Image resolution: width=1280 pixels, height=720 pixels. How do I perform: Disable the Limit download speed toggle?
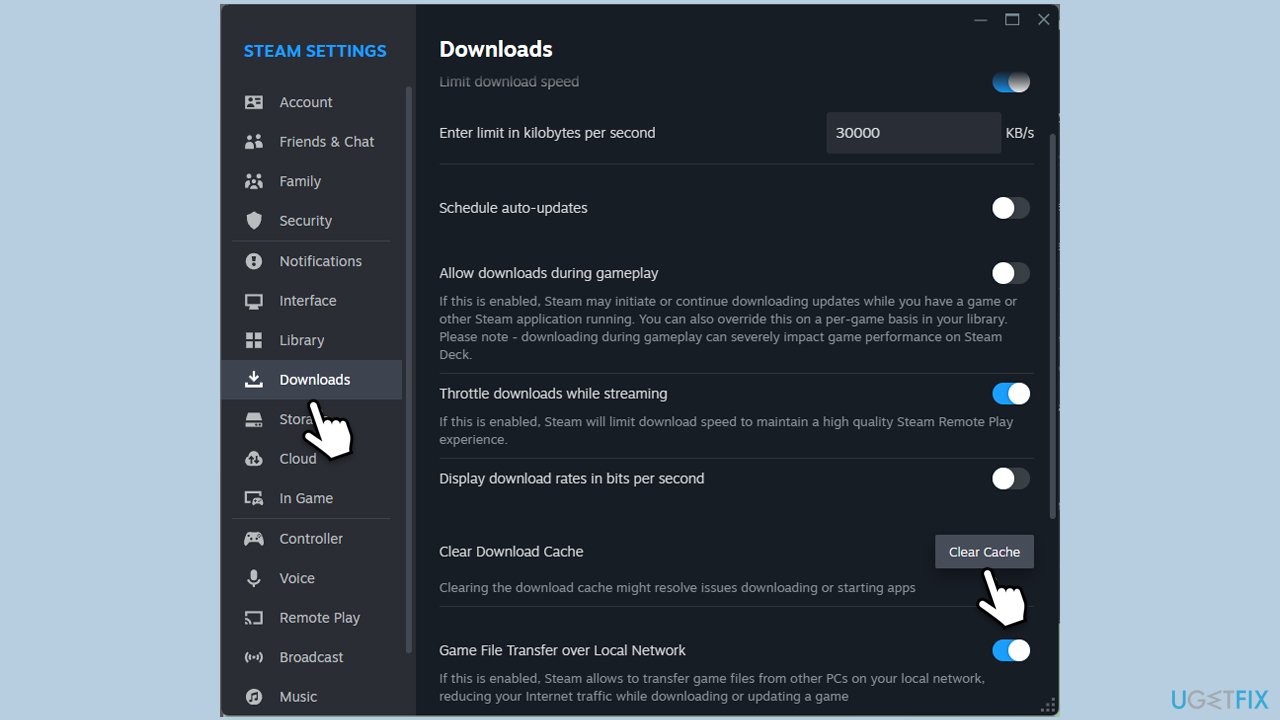(1010, 82)
